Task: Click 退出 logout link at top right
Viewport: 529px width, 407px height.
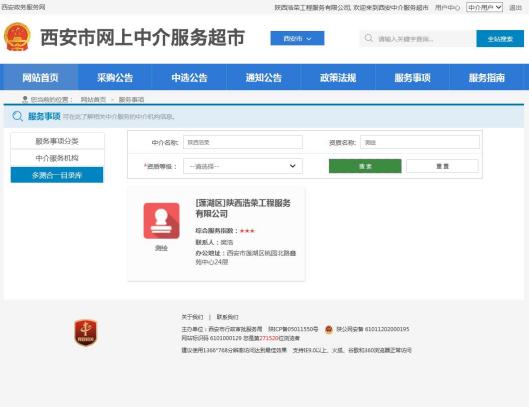Action: pos(515,7)
